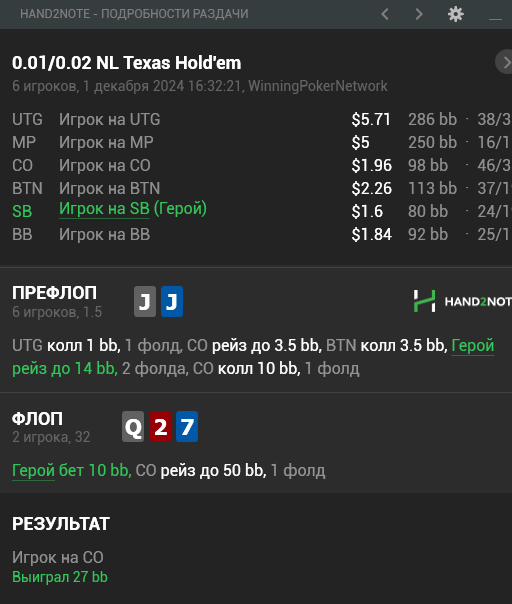Click the Q flop card
This screenshot has width=512, height=604.
click(133, 426)
